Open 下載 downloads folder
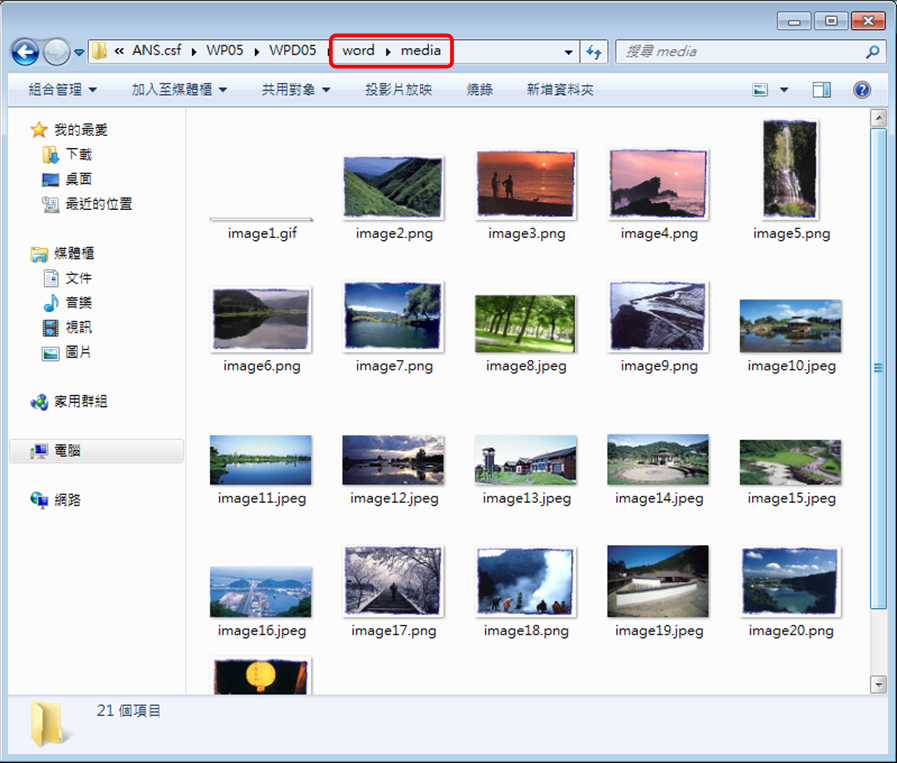The width and height of the screenshot is (897, 763). point(66,154)
